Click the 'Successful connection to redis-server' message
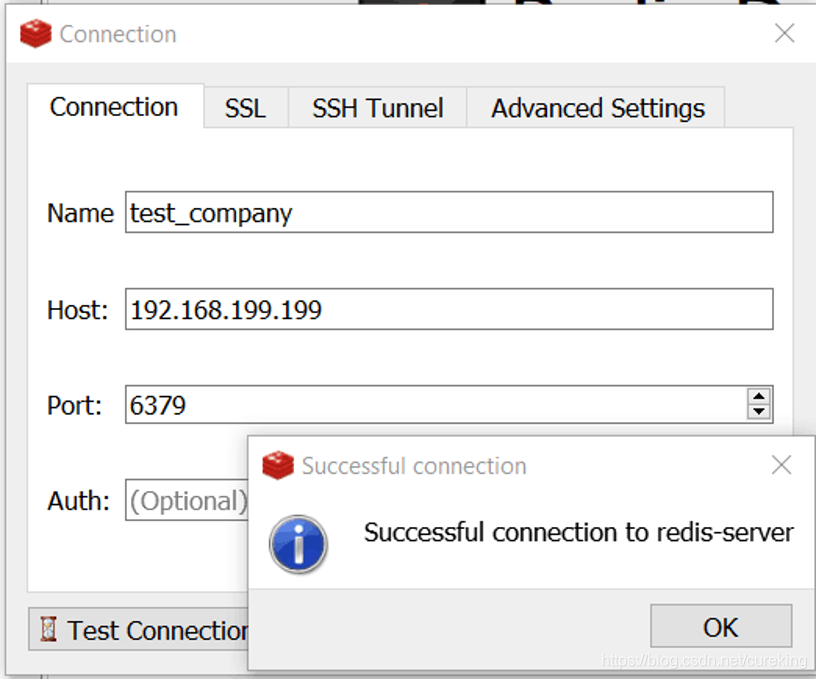816x679 pixels. [x=579, y=532]
